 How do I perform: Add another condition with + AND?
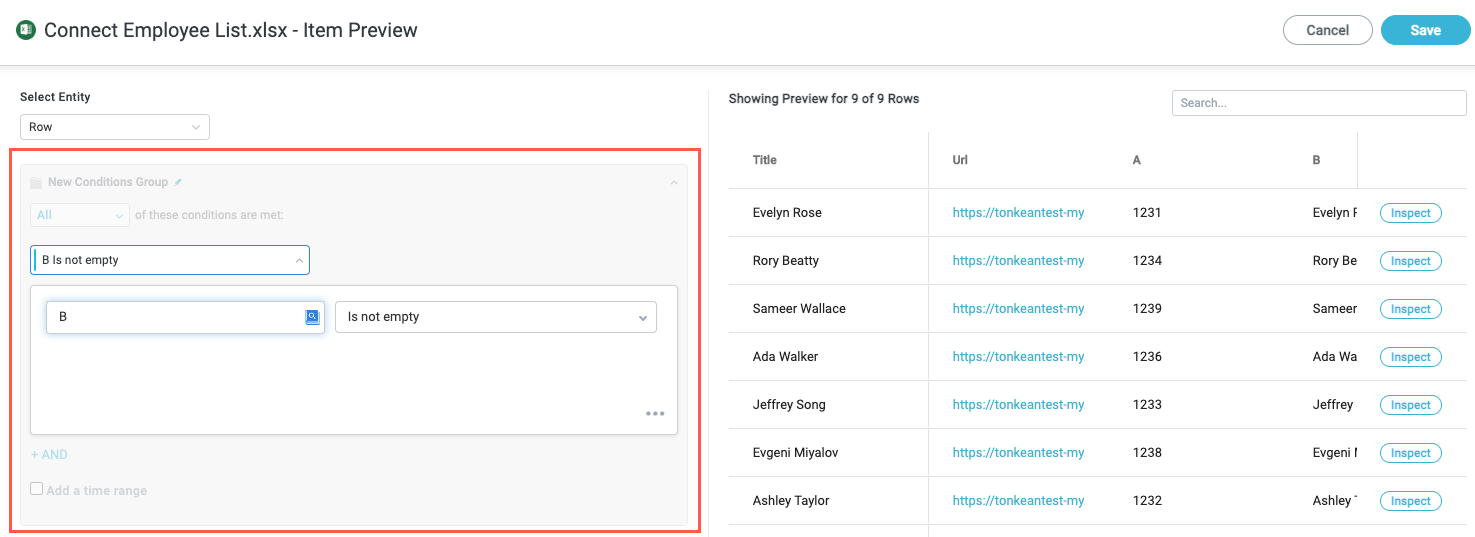coord(50,454)
